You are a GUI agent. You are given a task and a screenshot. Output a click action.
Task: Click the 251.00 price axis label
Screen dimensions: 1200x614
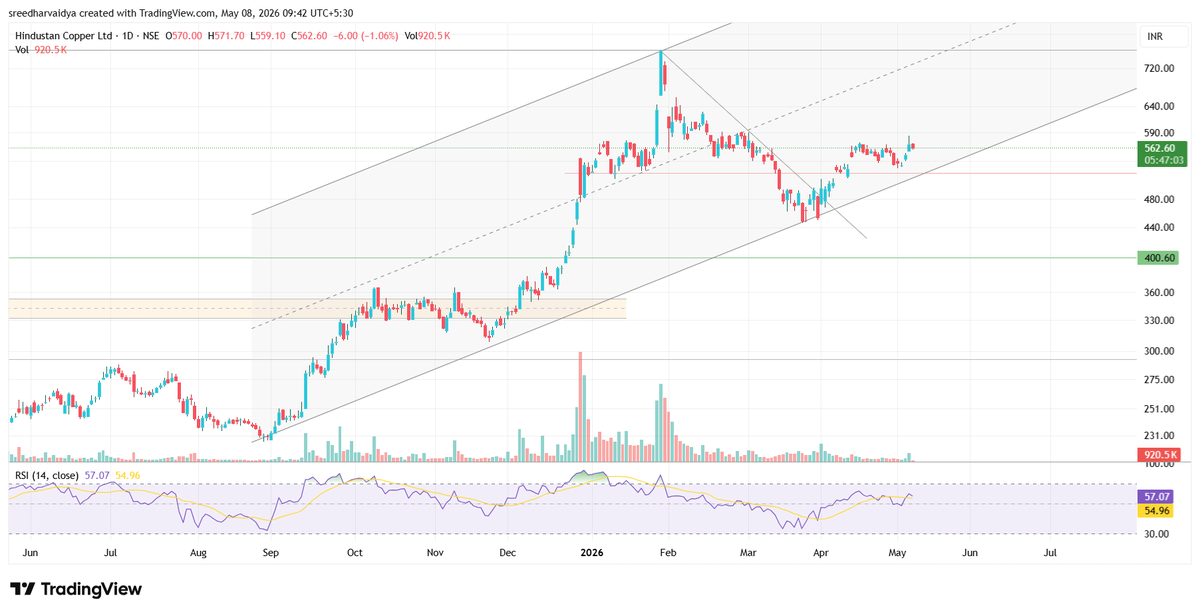tap(1159, 409)
